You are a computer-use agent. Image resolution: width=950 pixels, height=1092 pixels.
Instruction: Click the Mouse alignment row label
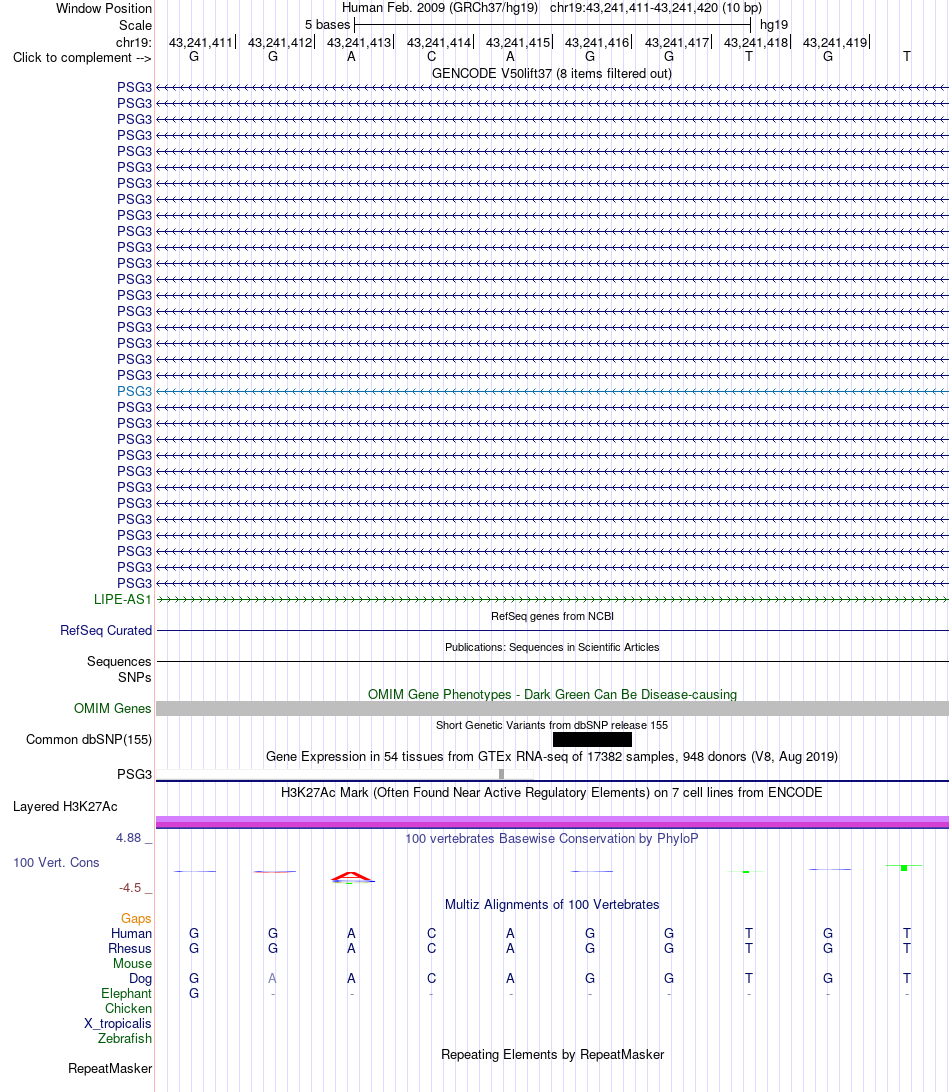point(132,963)
